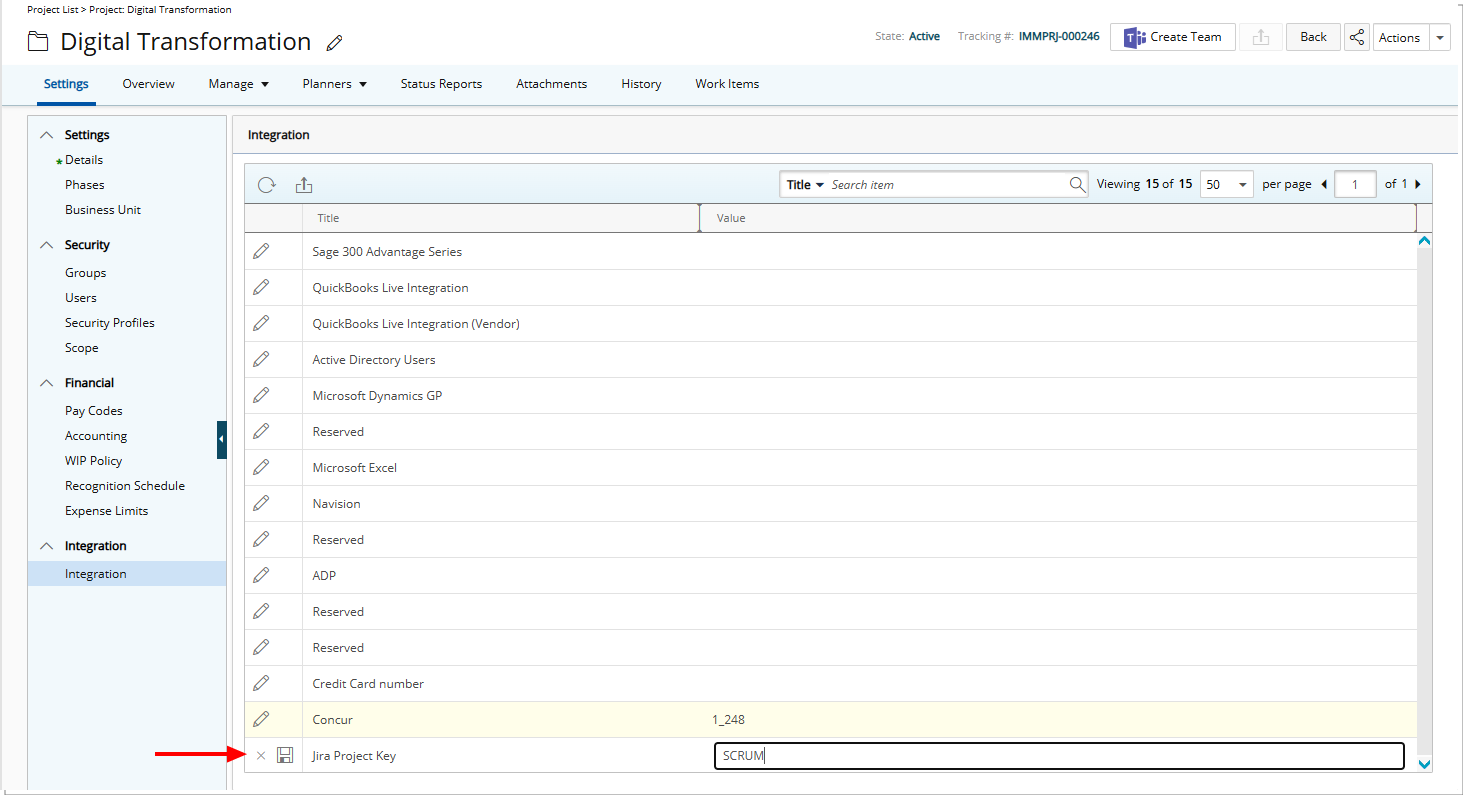Edit the Microsoft Dynamics GP row

coord(261,395)
